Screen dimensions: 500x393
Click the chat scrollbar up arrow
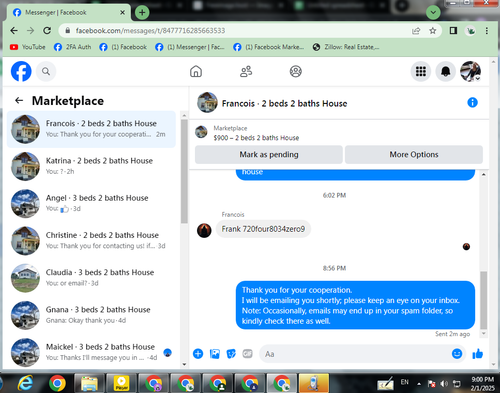click(x=484, y=174)
